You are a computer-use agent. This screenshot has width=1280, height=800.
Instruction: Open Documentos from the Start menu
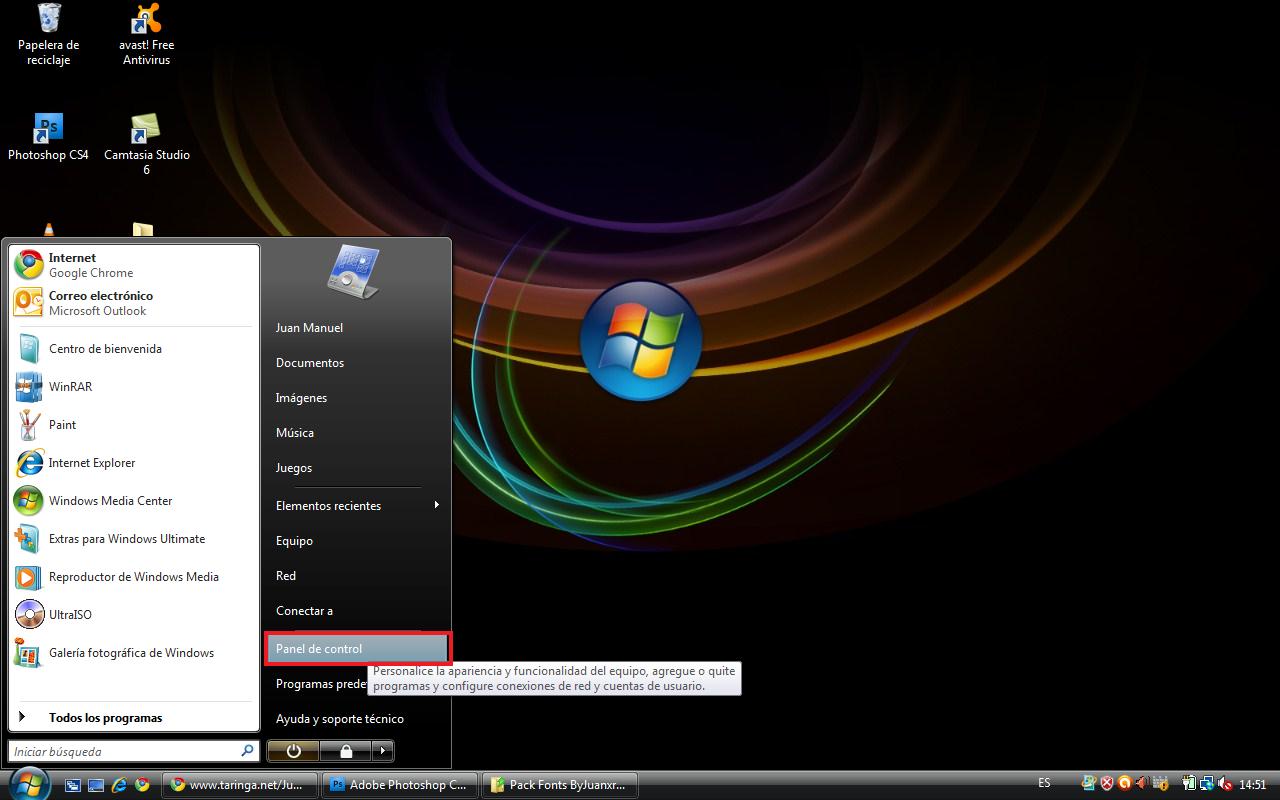point(356,363)
